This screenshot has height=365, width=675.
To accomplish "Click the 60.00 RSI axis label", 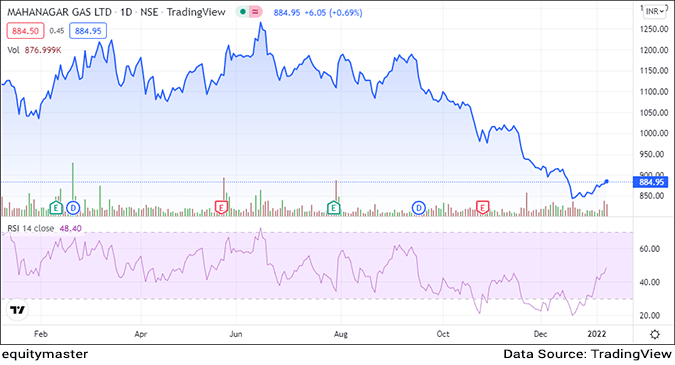I will click(x=650, y=249).
